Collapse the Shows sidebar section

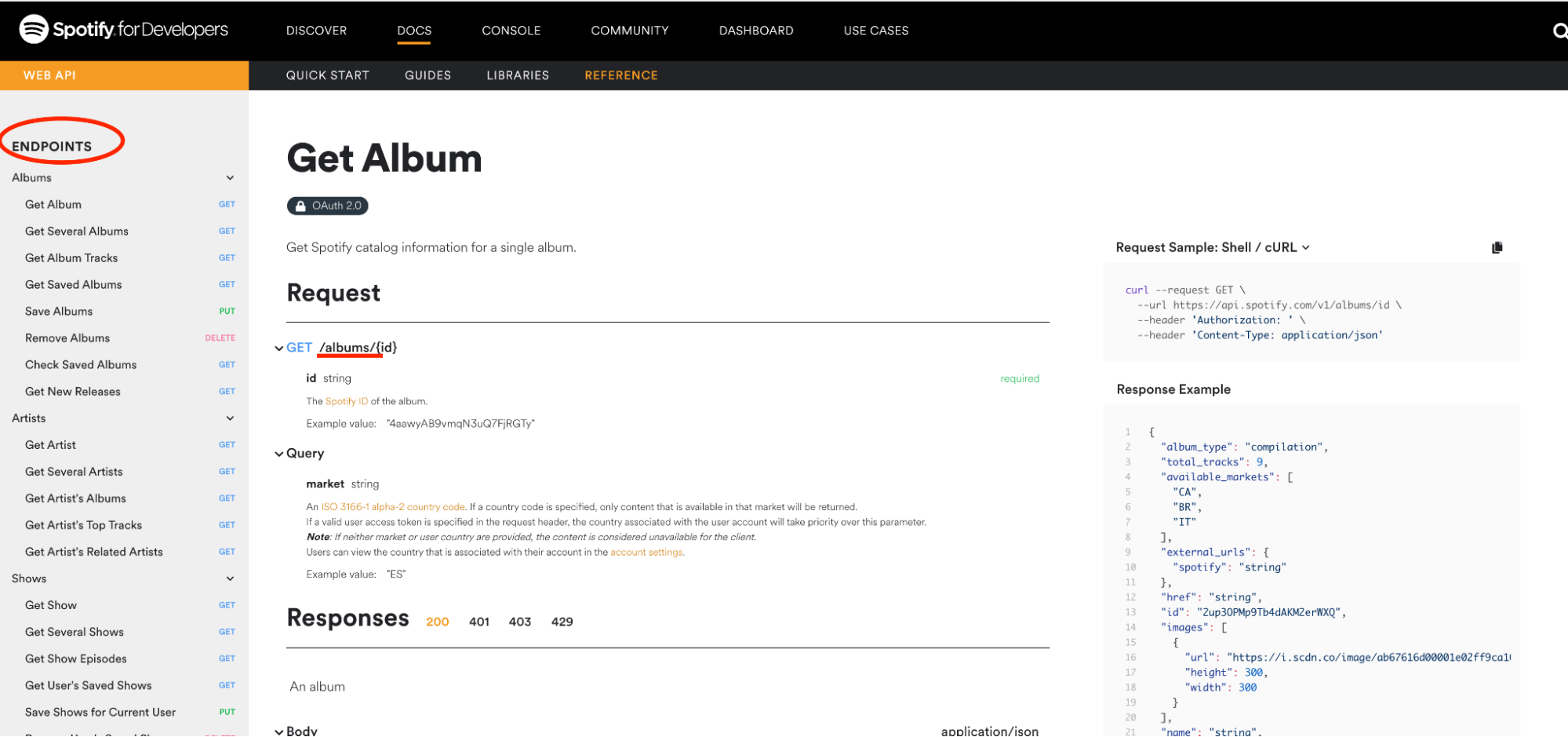tap(230, 578)
